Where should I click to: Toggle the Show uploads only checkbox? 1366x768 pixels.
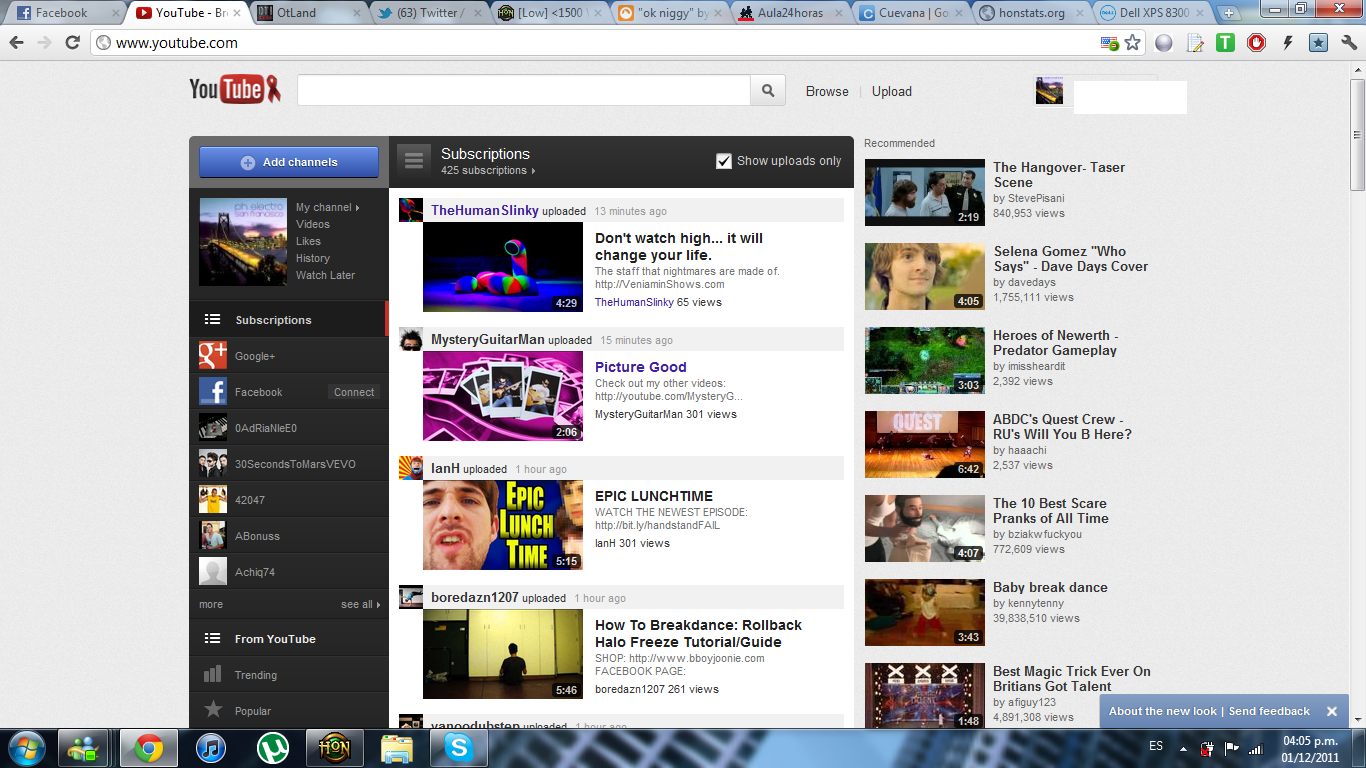[724, 161]
